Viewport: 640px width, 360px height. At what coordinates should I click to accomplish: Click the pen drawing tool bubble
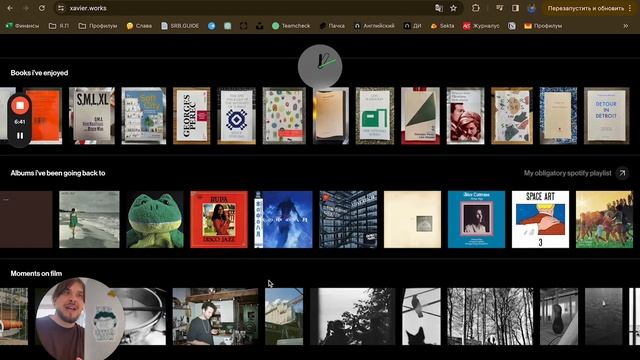(320, 67)
